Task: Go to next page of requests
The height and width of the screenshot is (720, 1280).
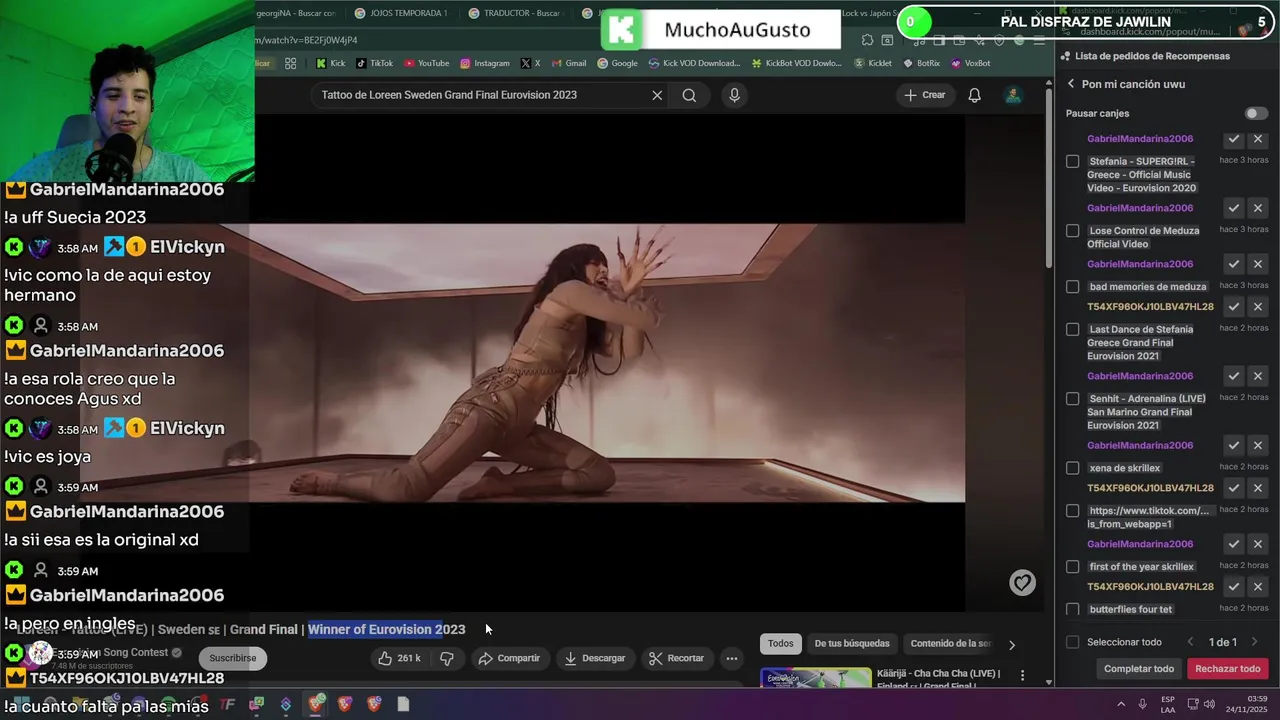Action: [x=1254, y=642]
